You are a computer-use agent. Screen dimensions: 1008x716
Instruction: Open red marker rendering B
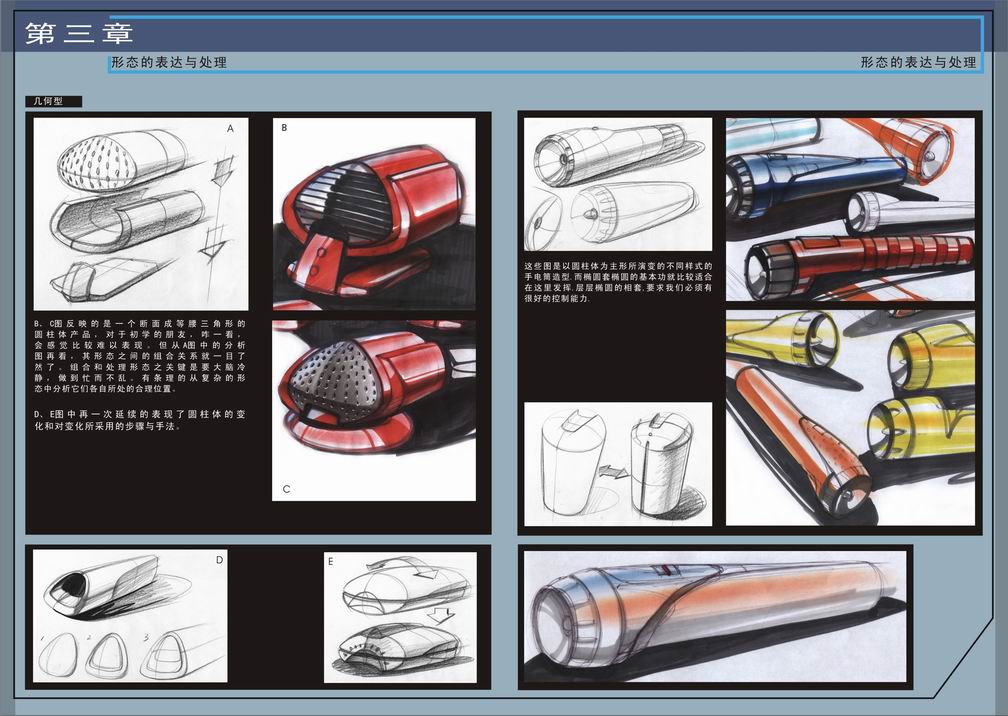coord(374,214)
